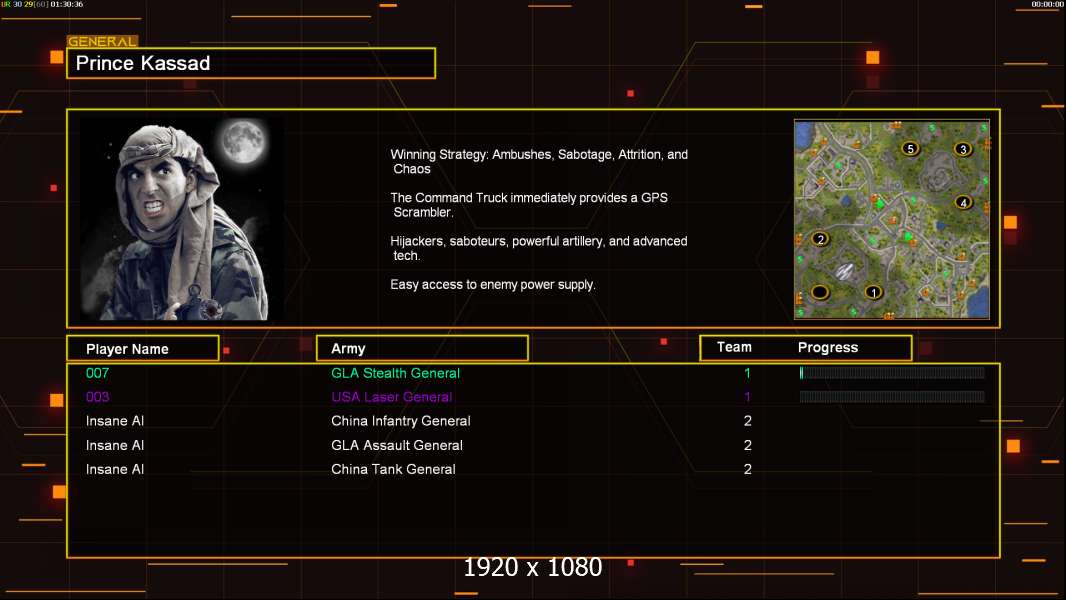Click the 01:30:36 timer readout at top-left
Screen dimensions: 1066x600
coord(67,4)
